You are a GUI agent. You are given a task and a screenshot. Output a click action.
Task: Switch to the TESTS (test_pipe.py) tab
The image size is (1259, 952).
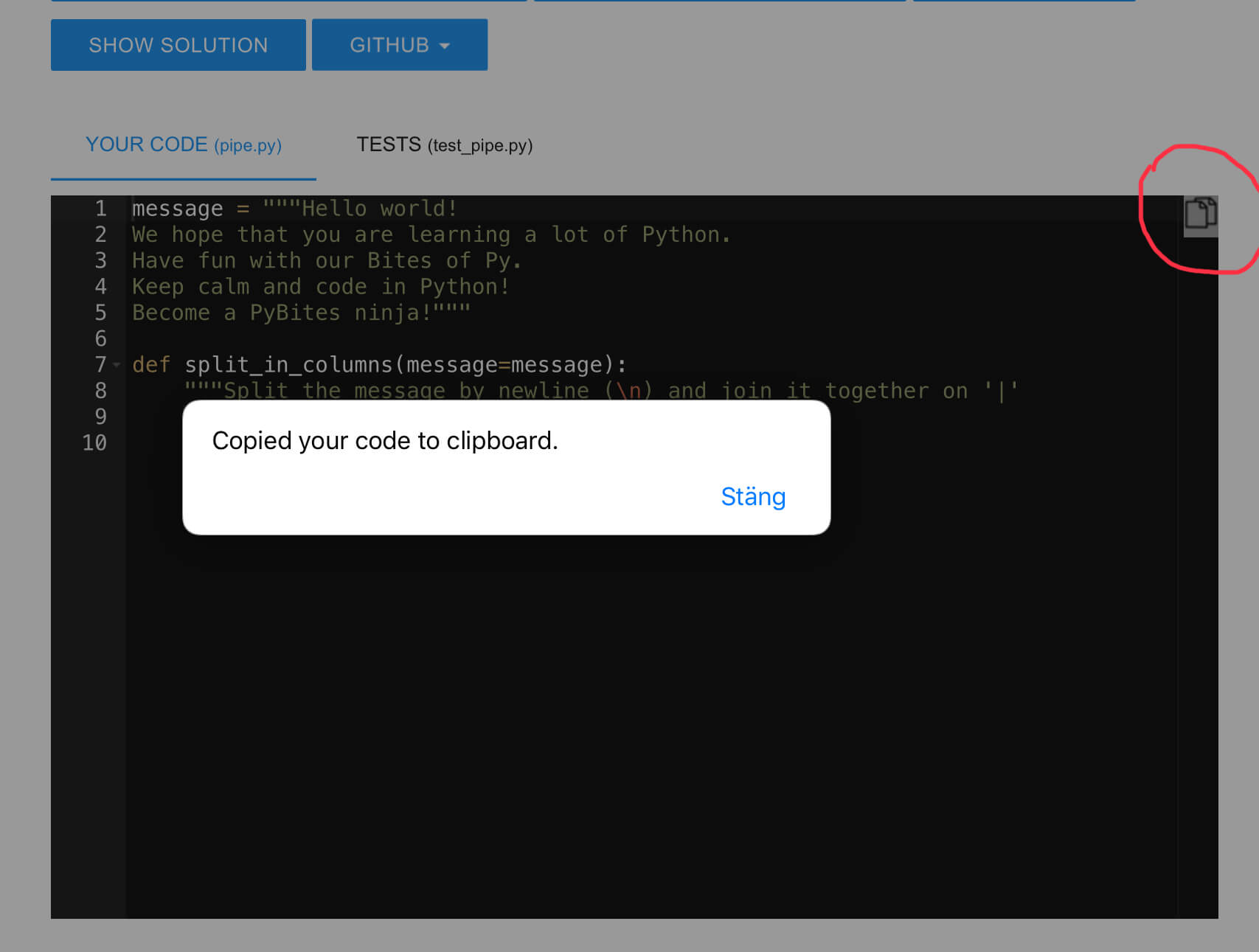(x=445, y=145)
